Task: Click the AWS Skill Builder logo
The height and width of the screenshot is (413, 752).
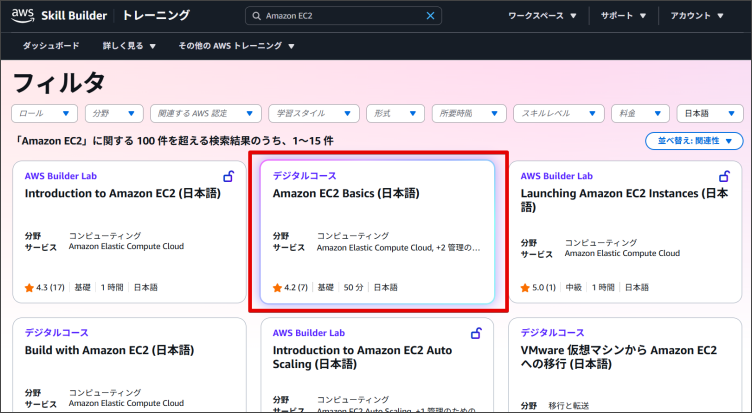Action: (x=60, y=16)
